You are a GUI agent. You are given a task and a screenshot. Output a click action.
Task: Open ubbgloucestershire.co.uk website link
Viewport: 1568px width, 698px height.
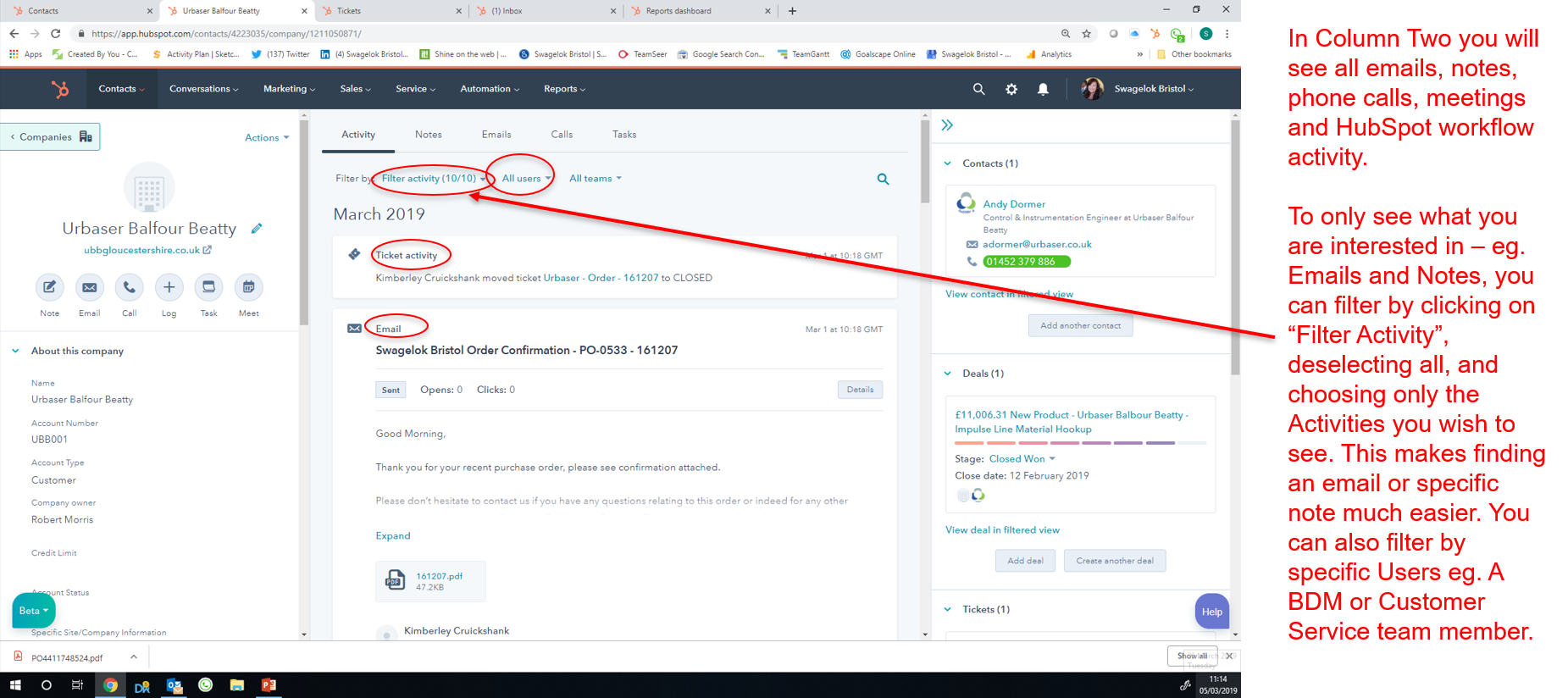pos(147,250)
